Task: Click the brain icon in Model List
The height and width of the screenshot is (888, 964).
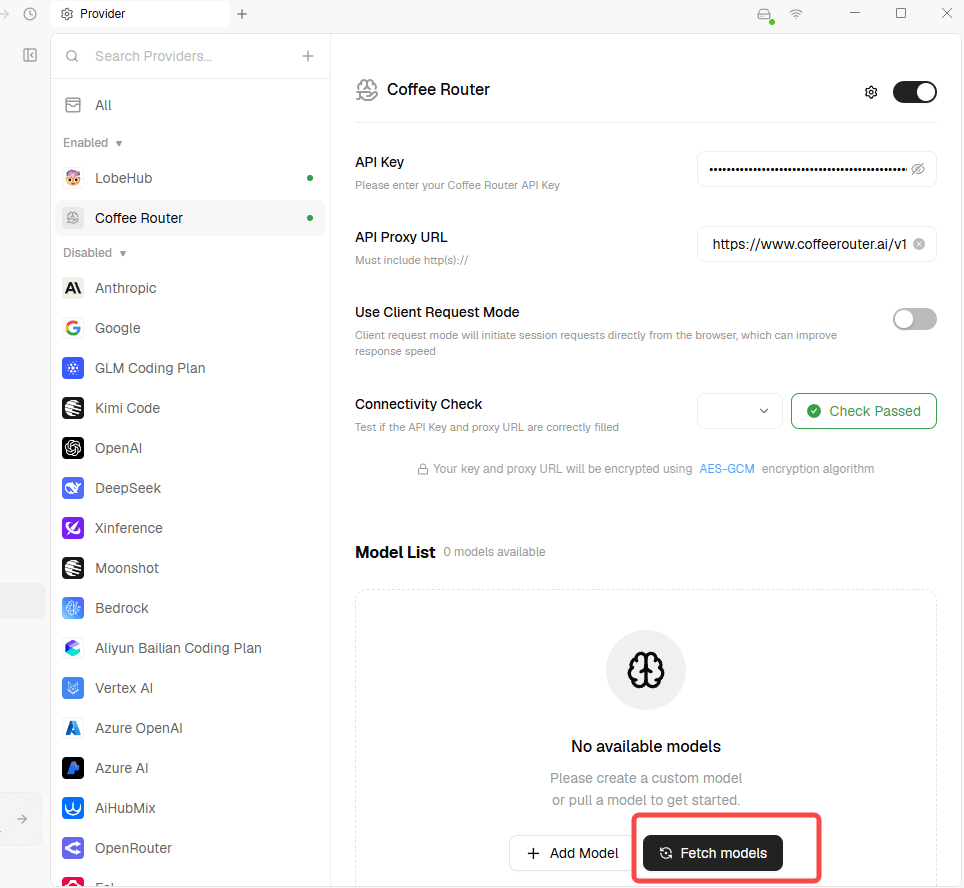Action: (x=646, y=670)
